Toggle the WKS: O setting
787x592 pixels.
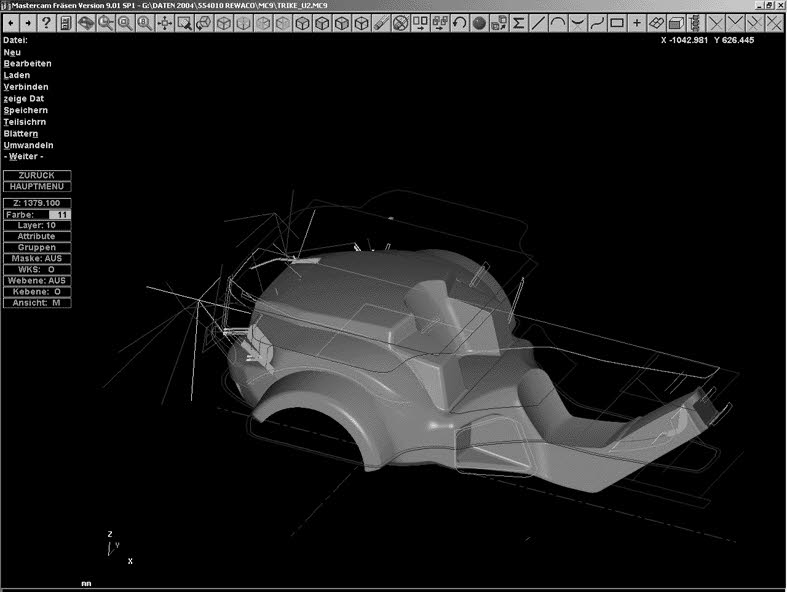pyautogui.click(x=37, y=269)
